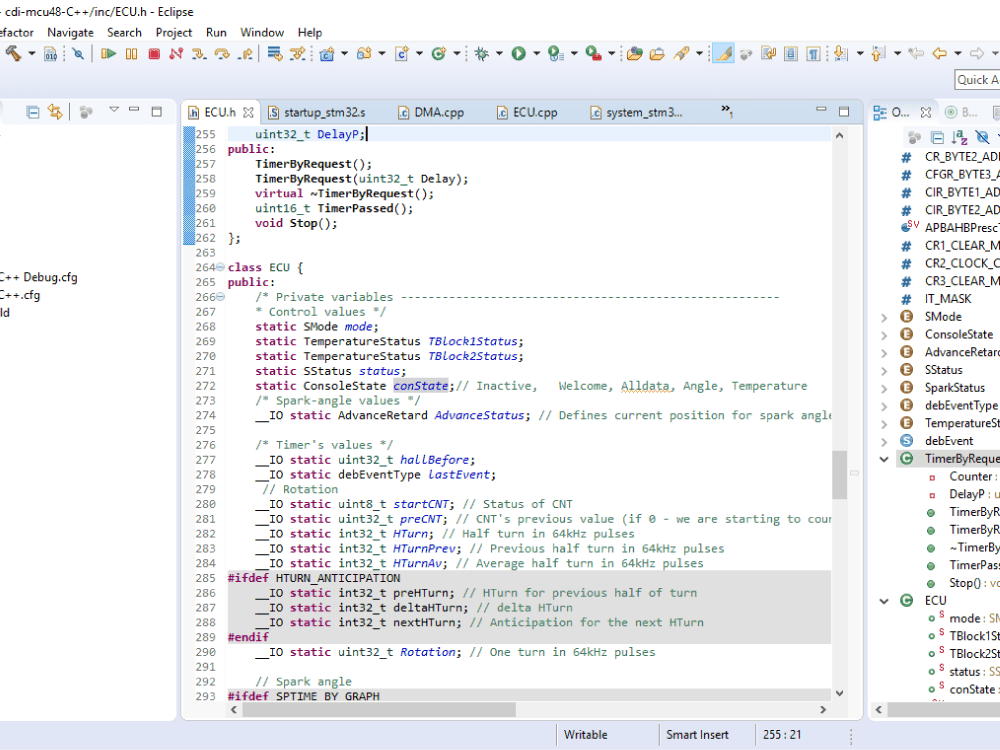Click the Suspend debug button
1000x750 pixels.
pos(131,54)
